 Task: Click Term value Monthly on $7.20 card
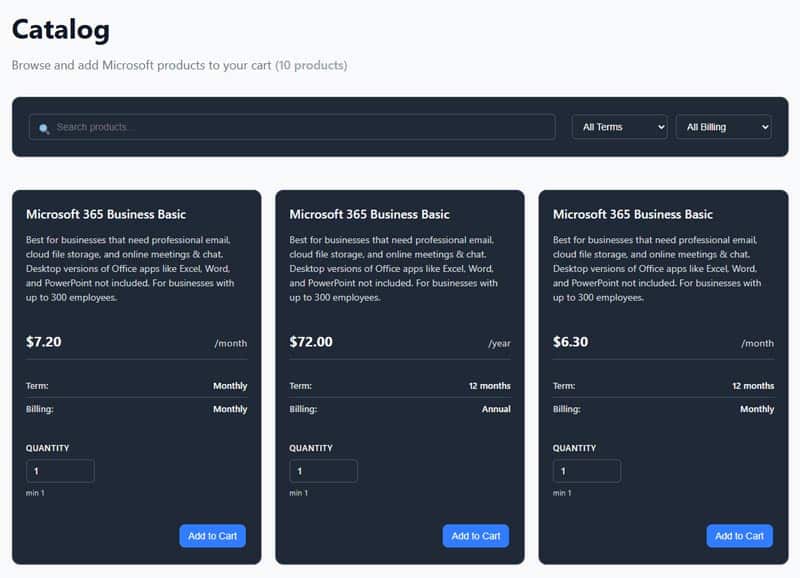point(230,386)
